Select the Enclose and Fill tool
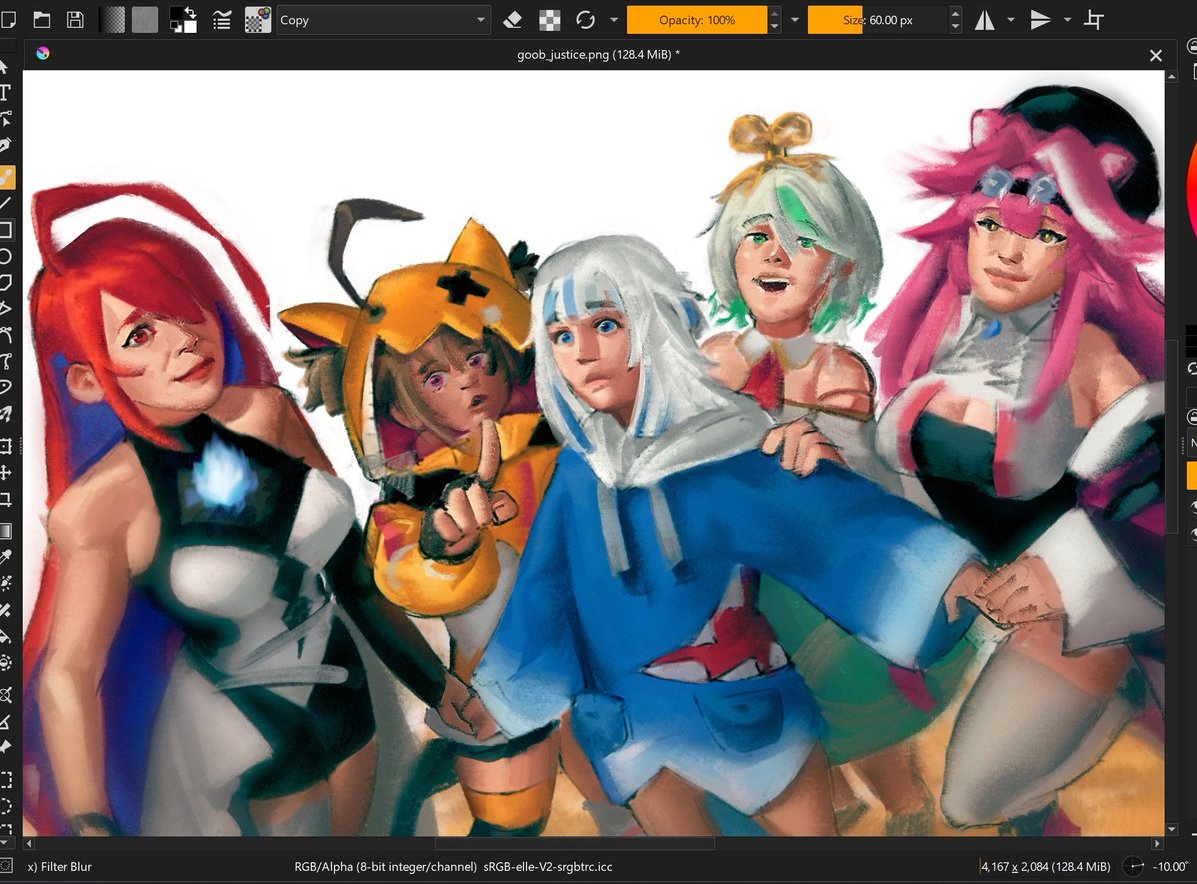Image resolution: width=1197 pixels, height=884 pixels. 5,662
